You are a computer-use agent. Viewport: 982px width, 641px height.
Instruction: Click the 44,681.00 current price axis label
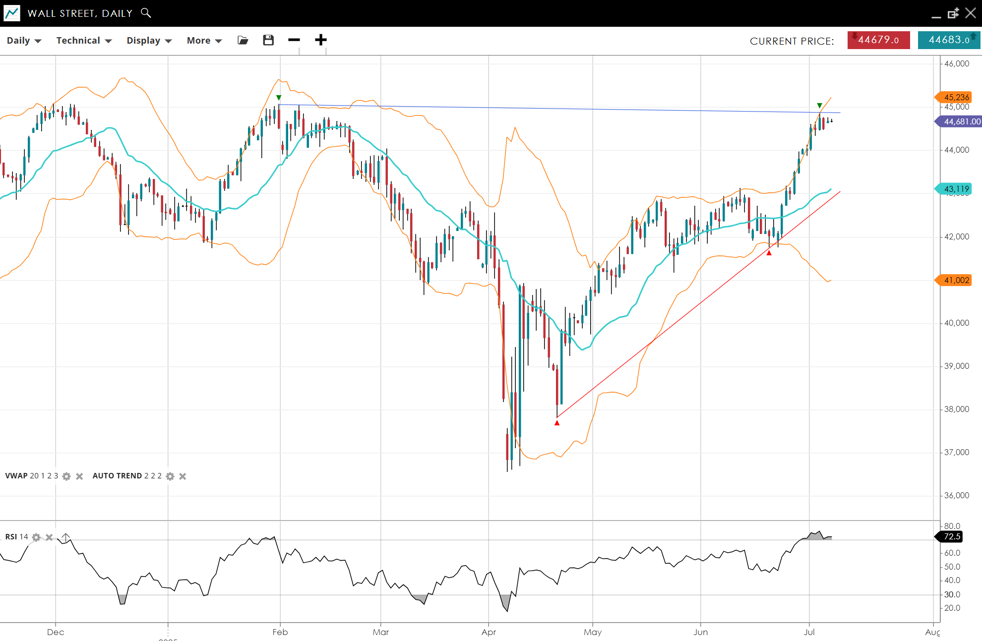[960, 122]
